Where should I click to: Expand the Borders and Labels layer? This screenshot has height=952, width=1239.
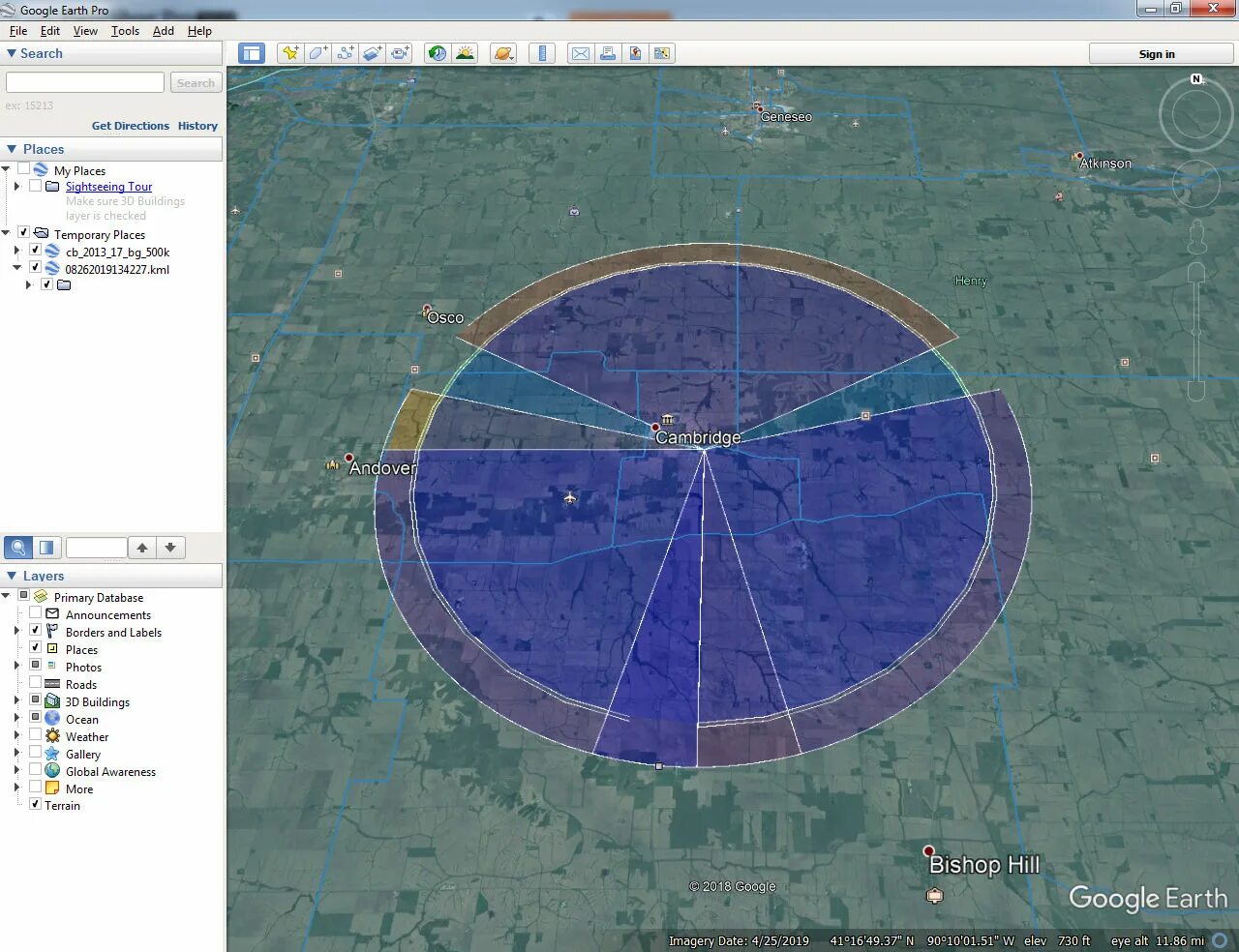[x=16, y=631]
